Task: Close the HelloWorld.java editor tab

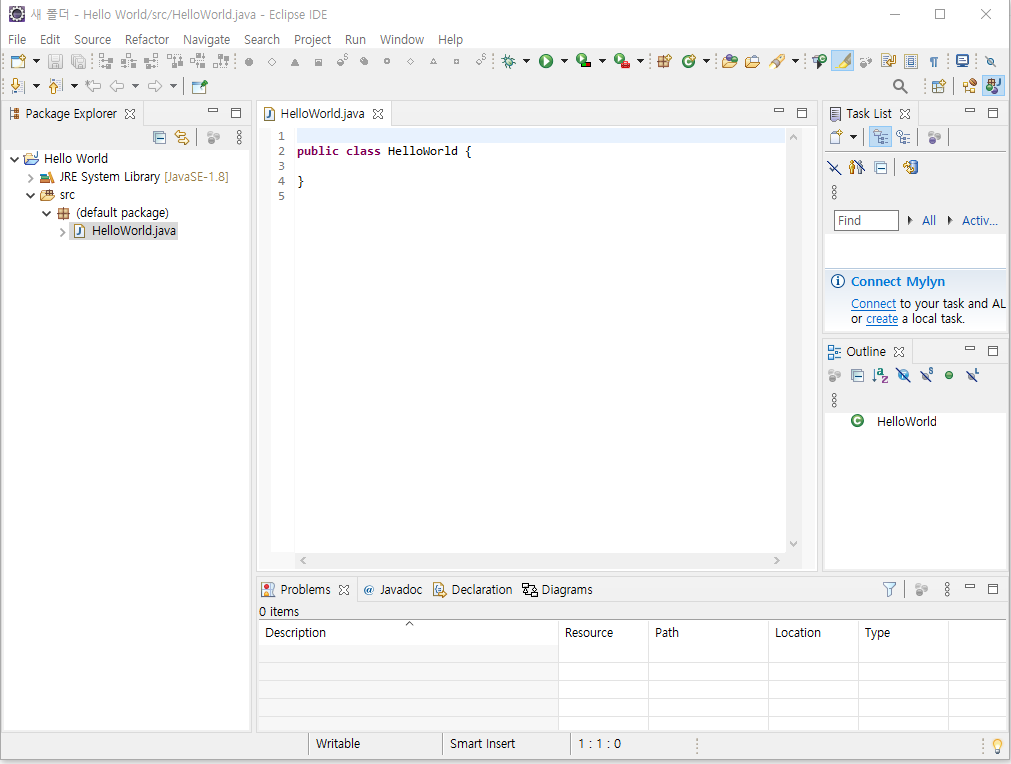Action: click(x=378, y=114)
